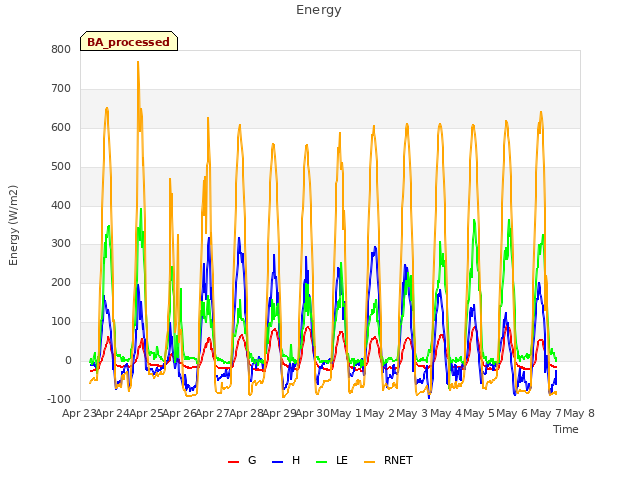Click the '100' y-axis tick value
Screen dimensions: 640x480
(61, 322)
